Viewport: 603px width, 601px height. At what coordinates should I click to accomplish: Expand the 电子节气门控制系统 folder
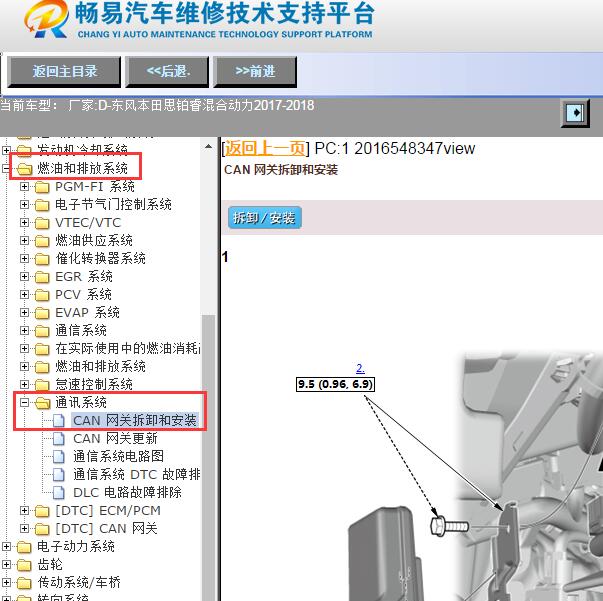24,205
